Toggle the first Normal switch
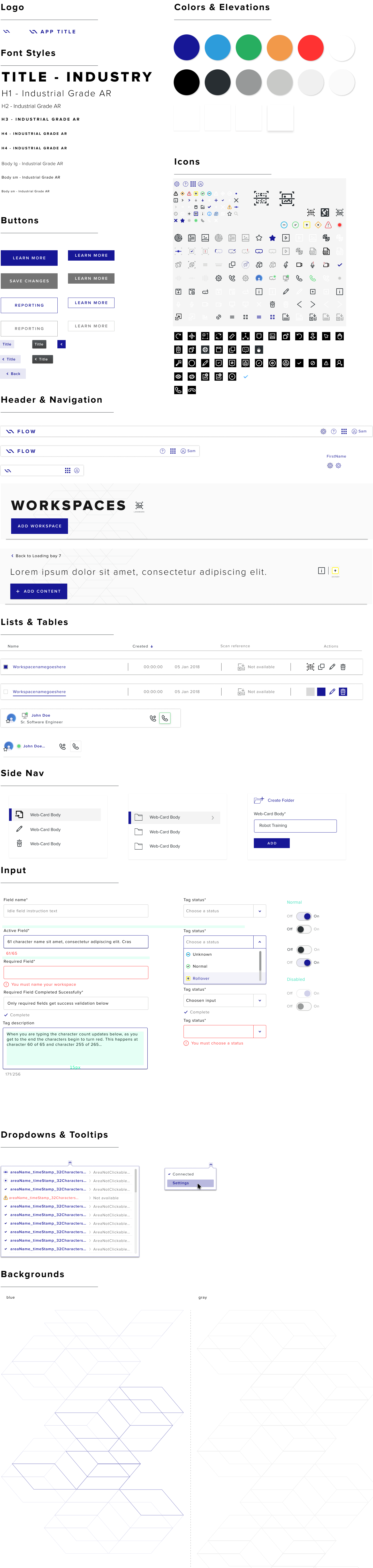373x1568 pixels. tap(304, 916)
